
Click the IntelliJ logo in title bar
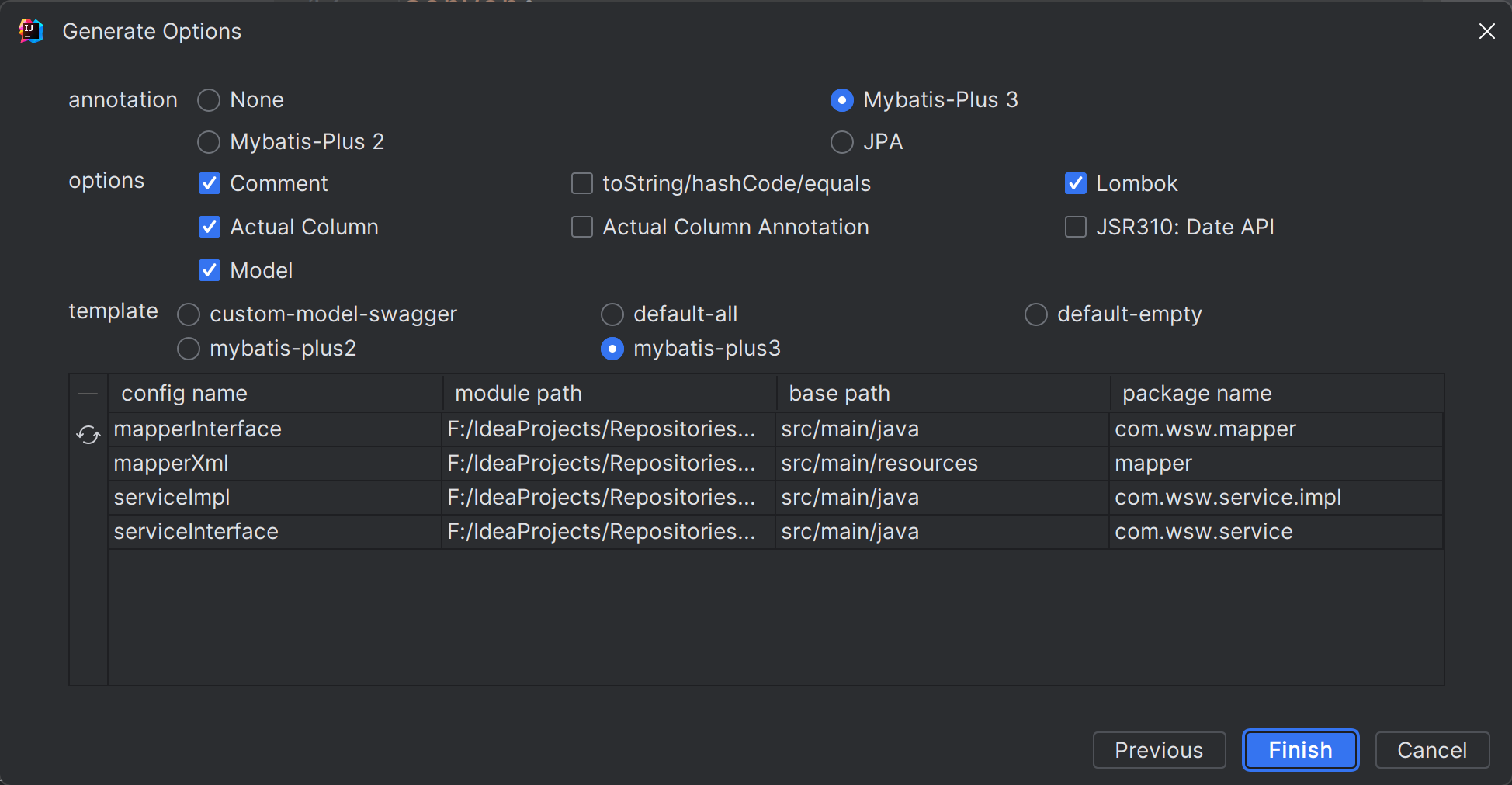pyautogui.click(x=30, y=31)
